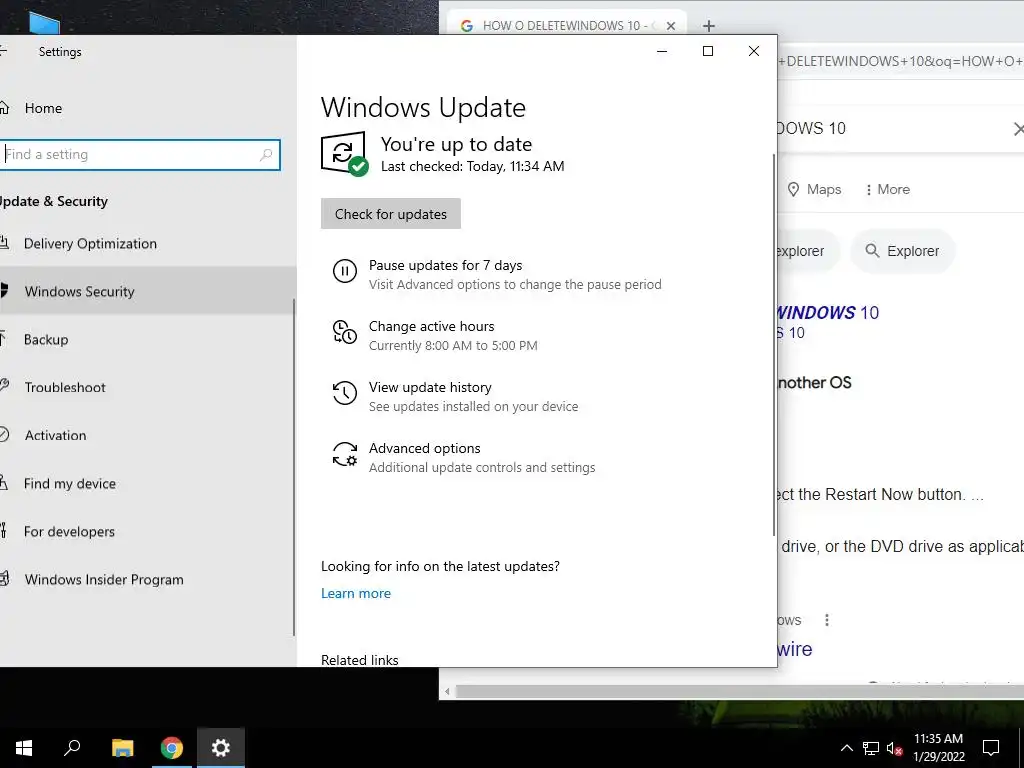The width and height of the screenshot is (1024, 768).
Task: Go to Settings Home
Action: pos(43,108)
